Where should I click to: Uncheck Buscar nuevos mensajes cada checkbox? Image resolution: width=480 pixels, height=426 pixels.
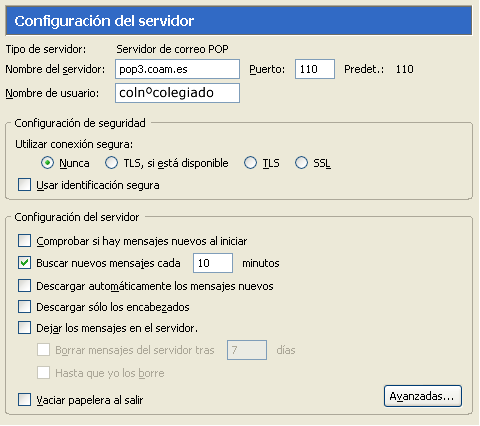click(x=24, y=263)
